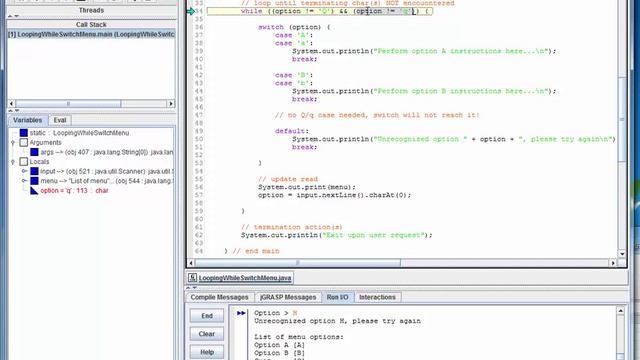The image size is (640, 360).
Task: Collapse the Arguments tree node
Action: point(13,142)
